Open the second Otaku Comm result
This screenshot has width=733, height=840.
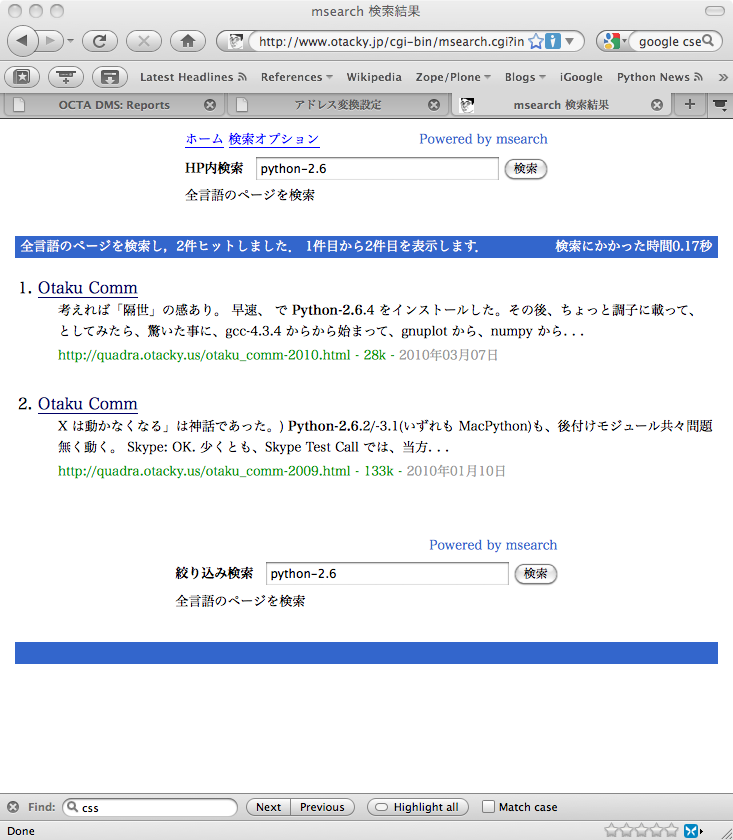coord(88,403)
